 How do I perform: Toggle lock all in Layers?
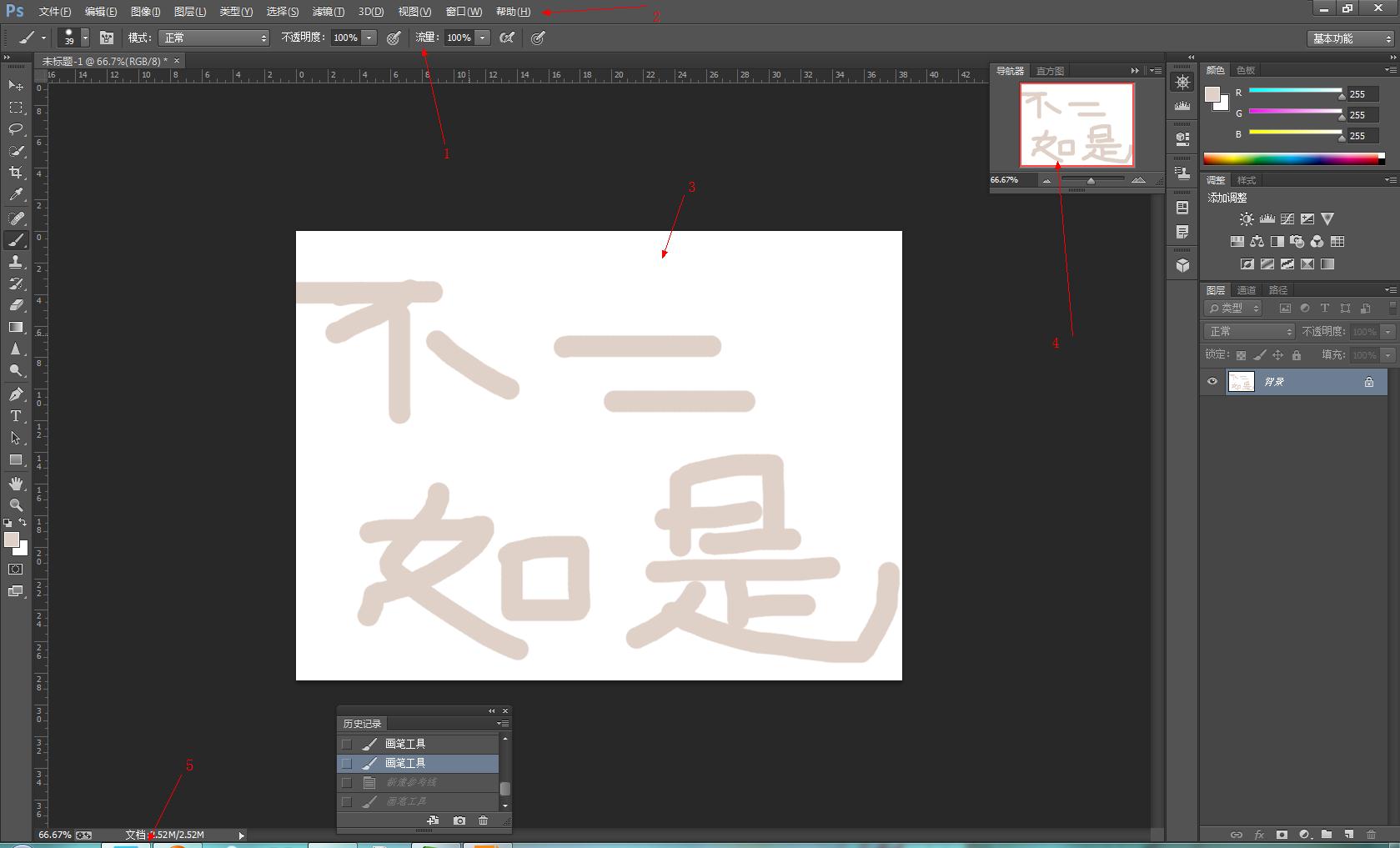(x=1297, y=355)
